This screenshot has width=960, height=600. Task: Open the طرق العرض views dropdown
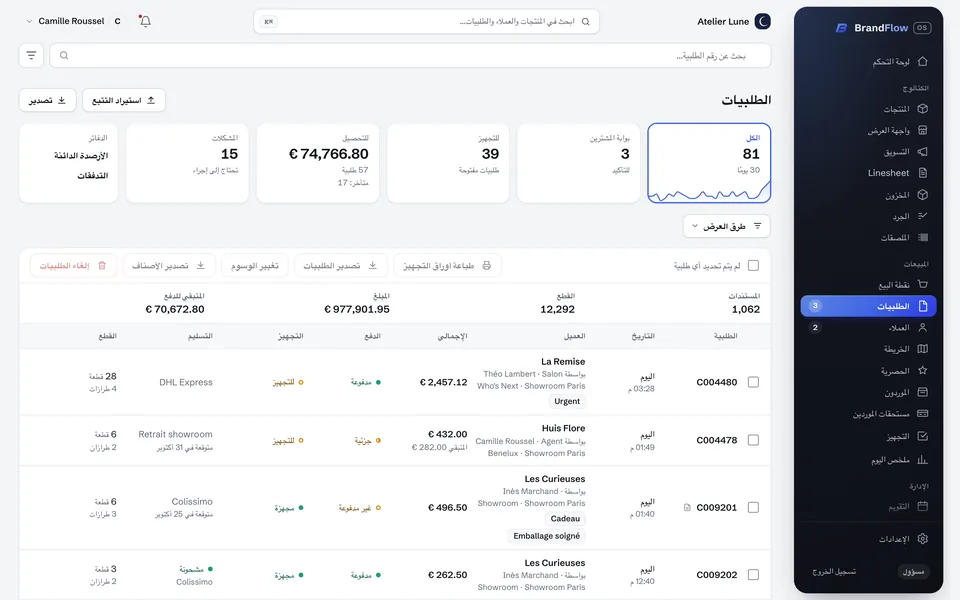(727, 227)
